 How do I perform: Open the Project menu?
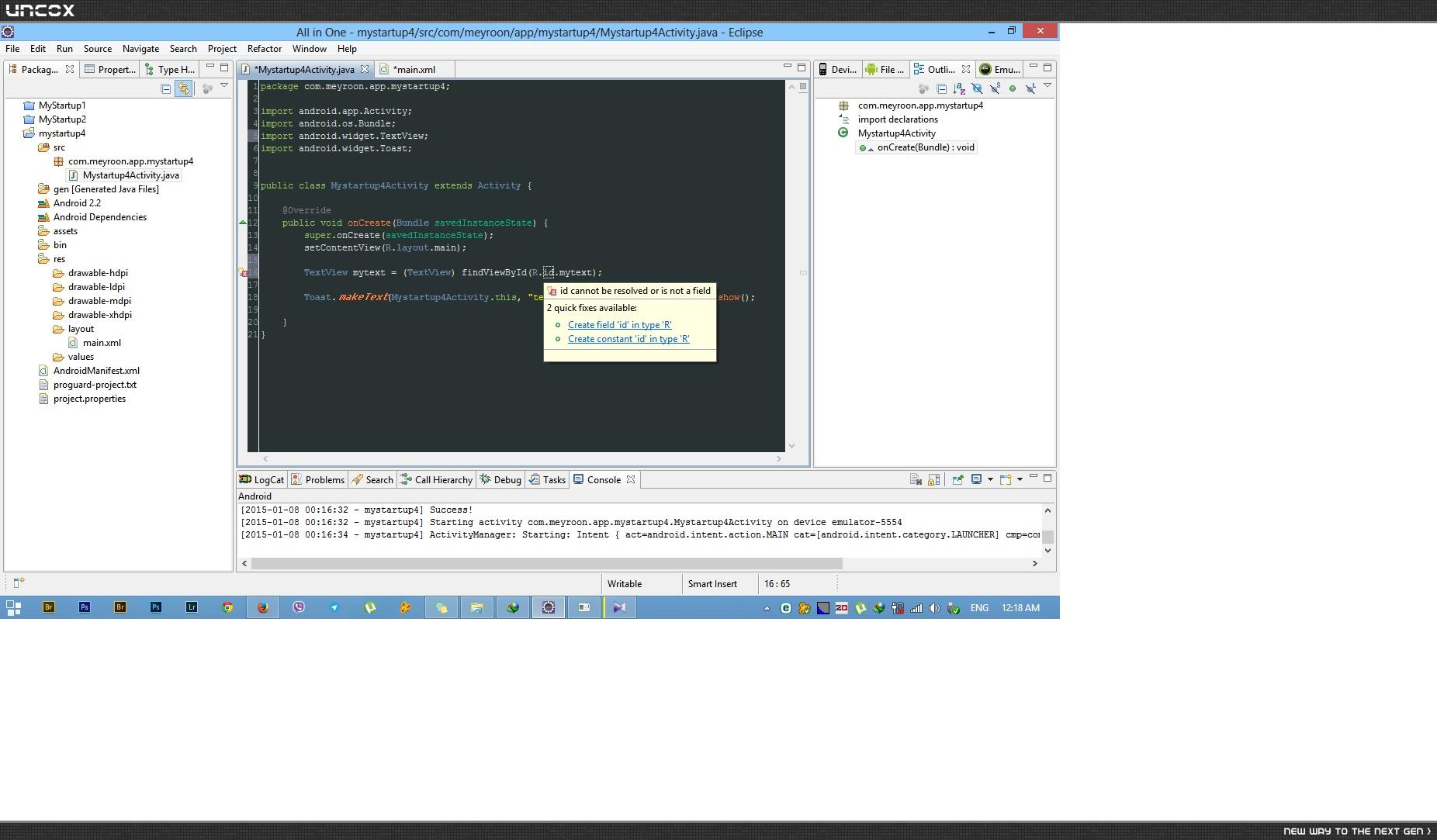(222, 49)
